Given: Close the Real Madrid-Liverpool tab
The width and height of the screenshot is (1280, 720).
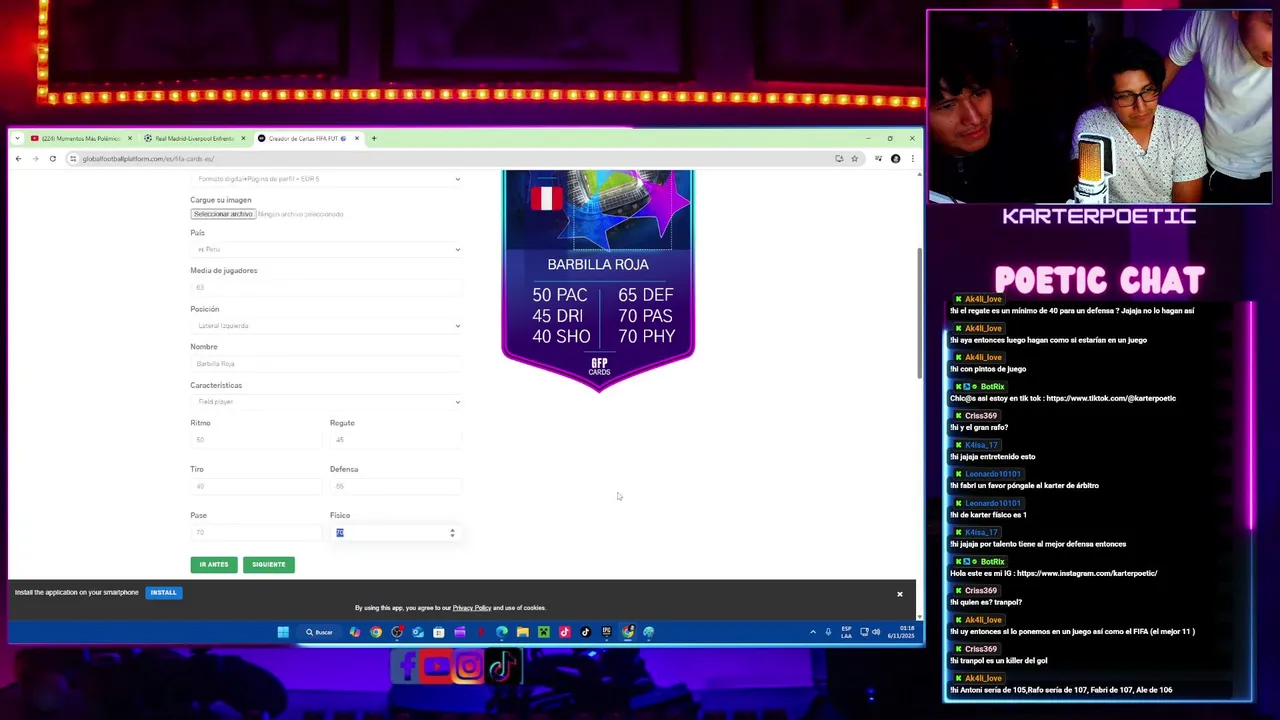Looking at the screenshot, I should coord(243,138).
